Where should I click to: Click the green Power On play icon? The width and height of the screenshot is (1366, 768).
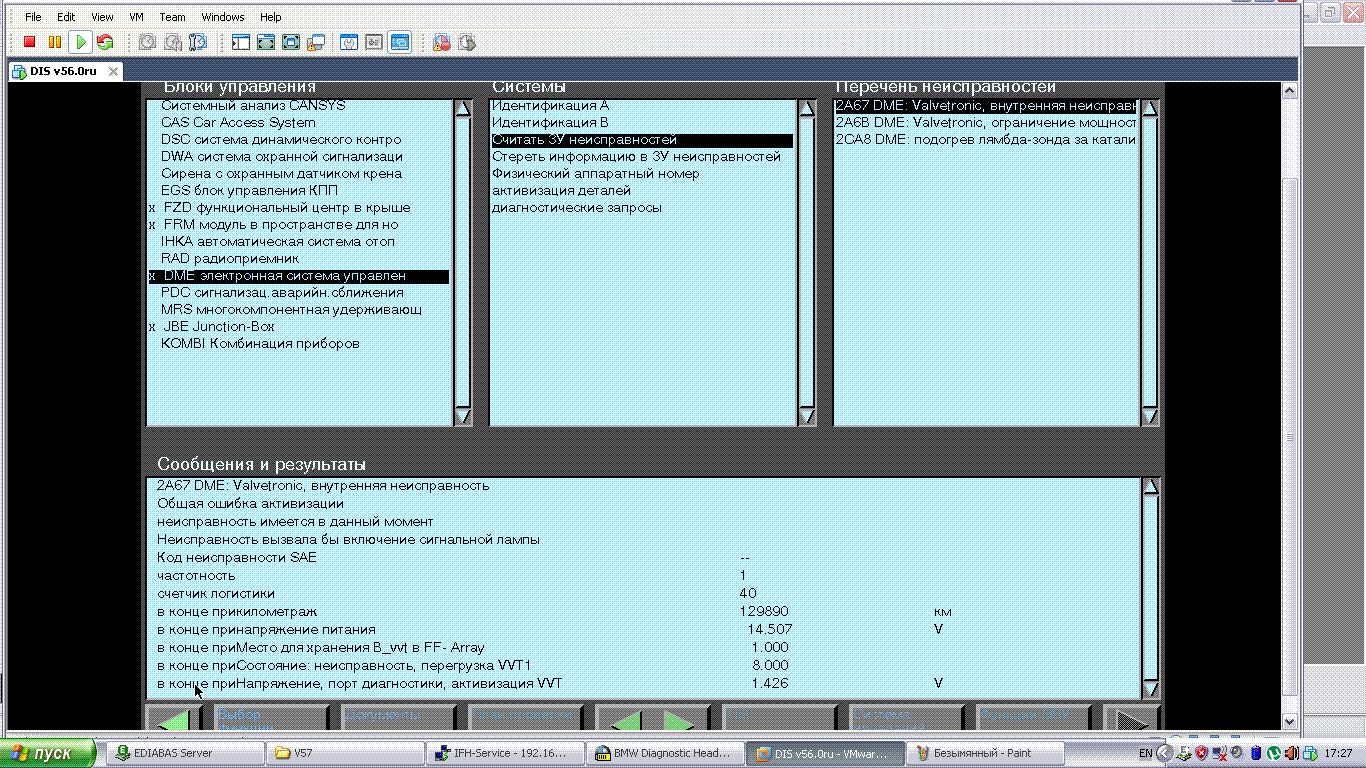pos(81,42)
